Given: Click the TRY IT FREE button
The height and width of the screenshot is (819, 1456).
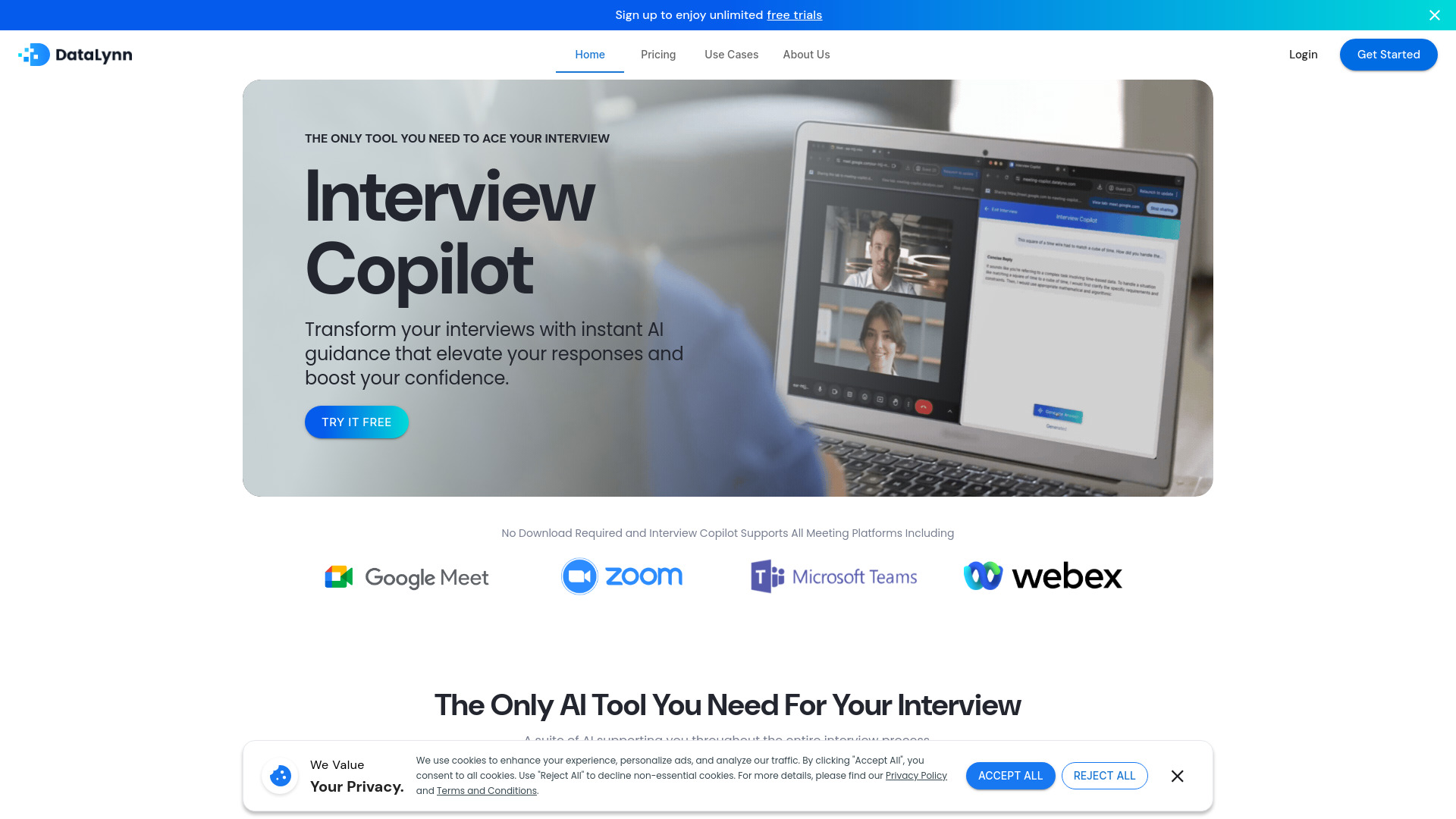Looking at the screenshot, I should [356, 421].
